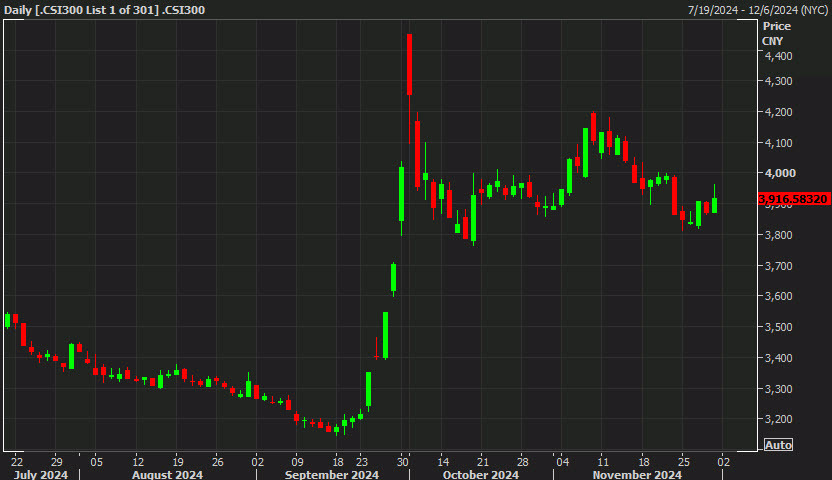Click the first green candle at chart's left edge
This screenshot has width=832, height=480.
[7, 320]
